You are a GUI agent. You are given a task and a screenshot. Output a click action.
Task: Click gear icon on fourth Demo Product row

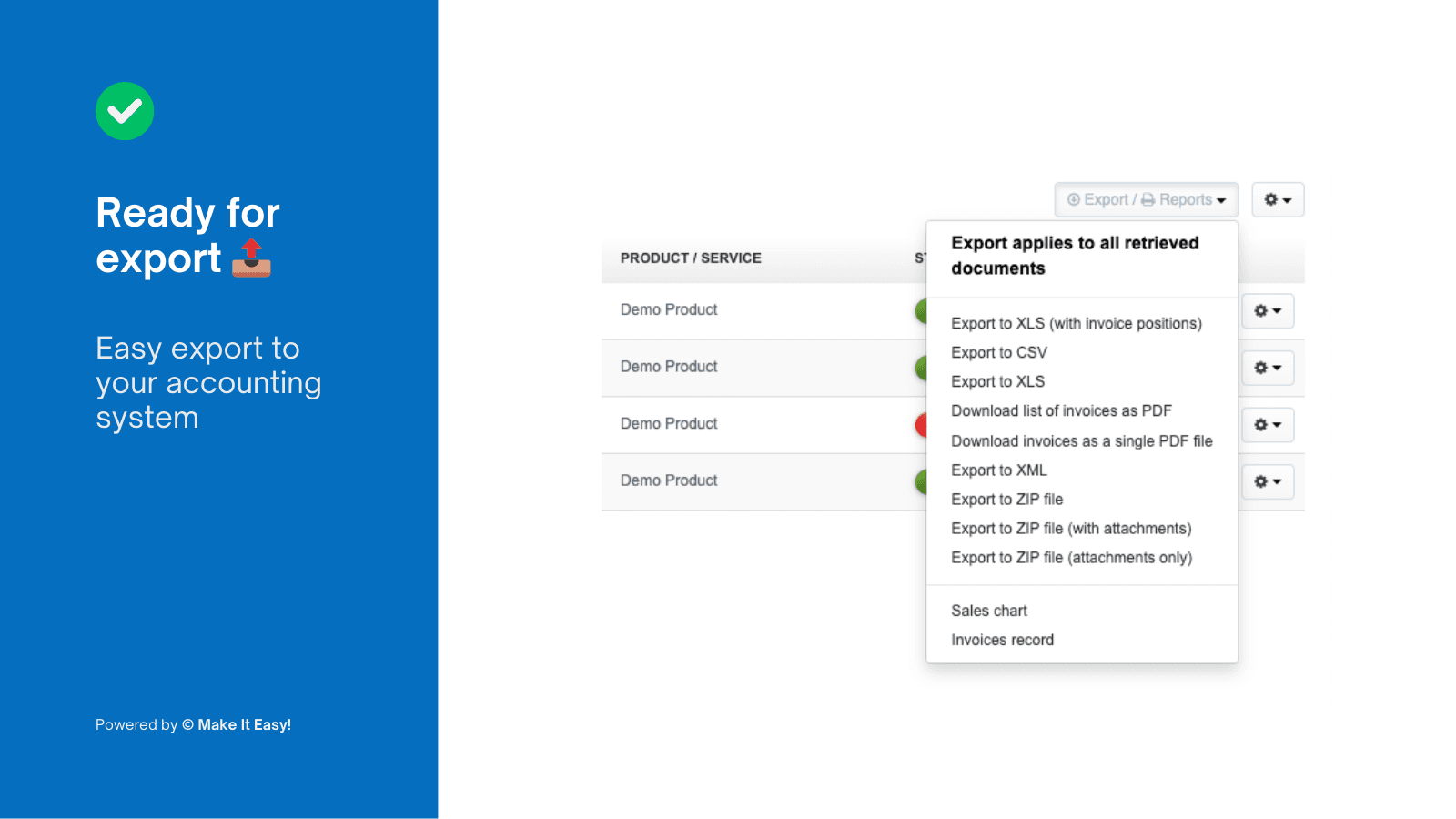(1268, 481)
